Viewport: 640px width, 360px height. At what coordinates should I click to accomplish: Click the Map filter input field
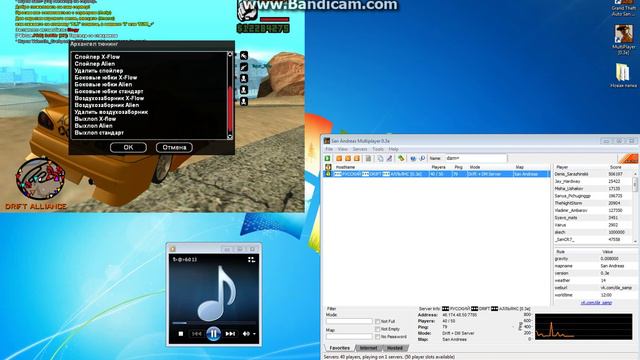pyautogui.click(x=349, y=337)
